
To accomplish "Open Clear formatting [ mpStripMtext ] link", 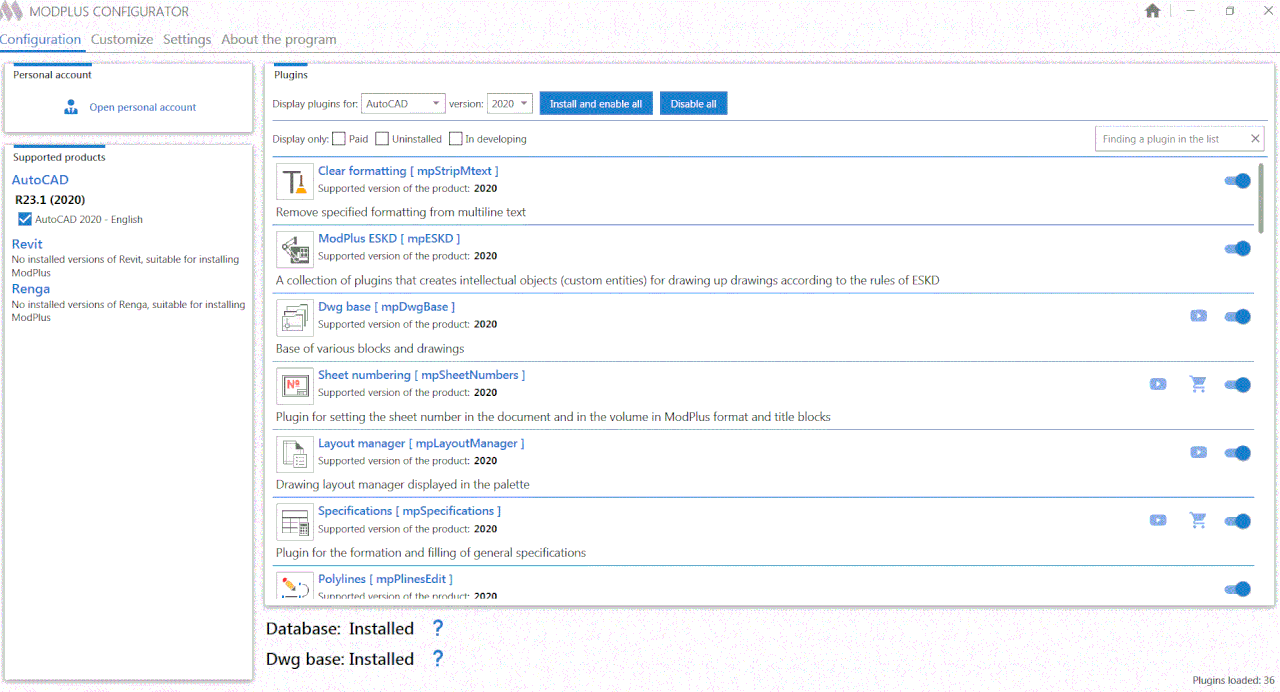I will pyautogui.click(x=408, y=171).
